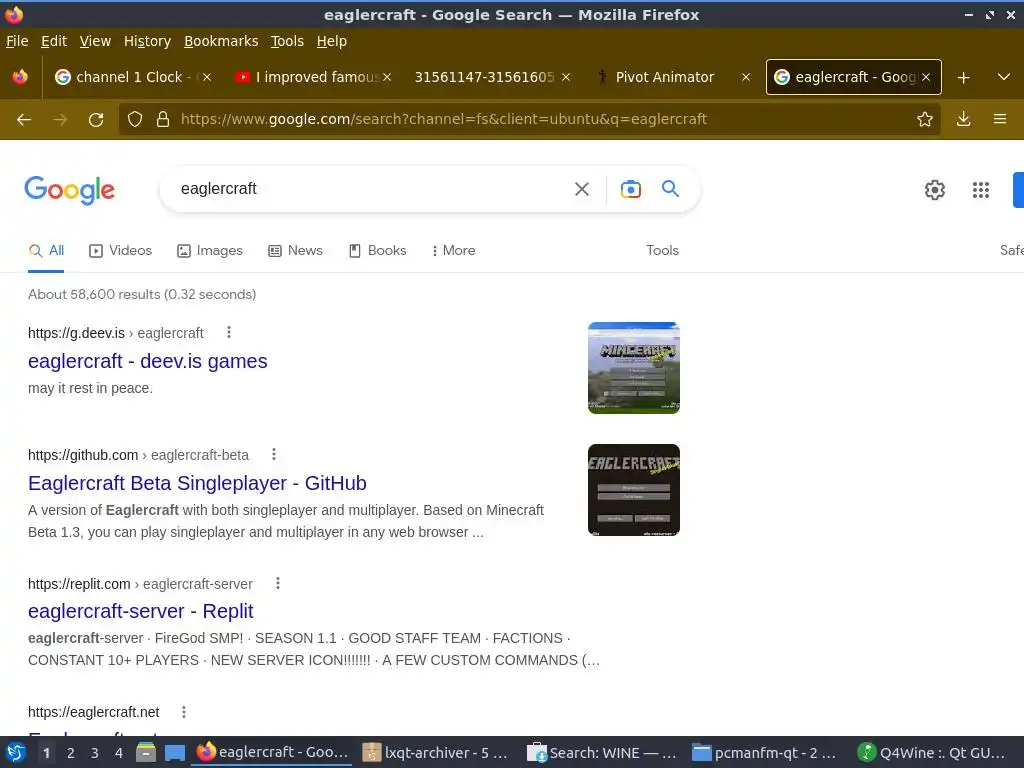The width and height of the screenshot is (1024, 768).
Task: Switch to virtual desktop 2
Action: pyautogui.click(x=71, y=753)
